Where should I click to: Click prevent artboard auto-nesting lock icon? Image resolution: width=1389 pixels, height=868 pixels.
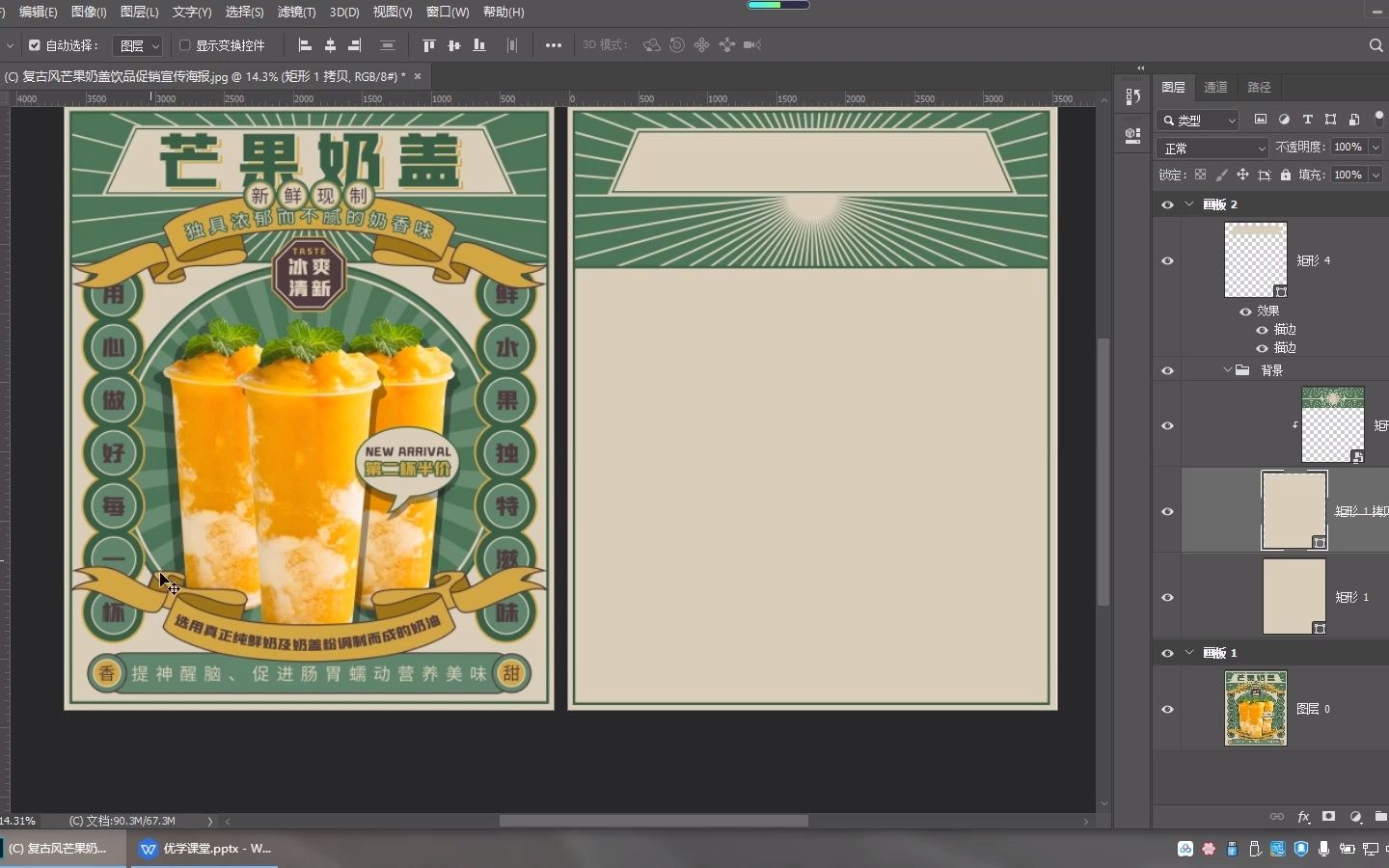[x=1265, y=175]
